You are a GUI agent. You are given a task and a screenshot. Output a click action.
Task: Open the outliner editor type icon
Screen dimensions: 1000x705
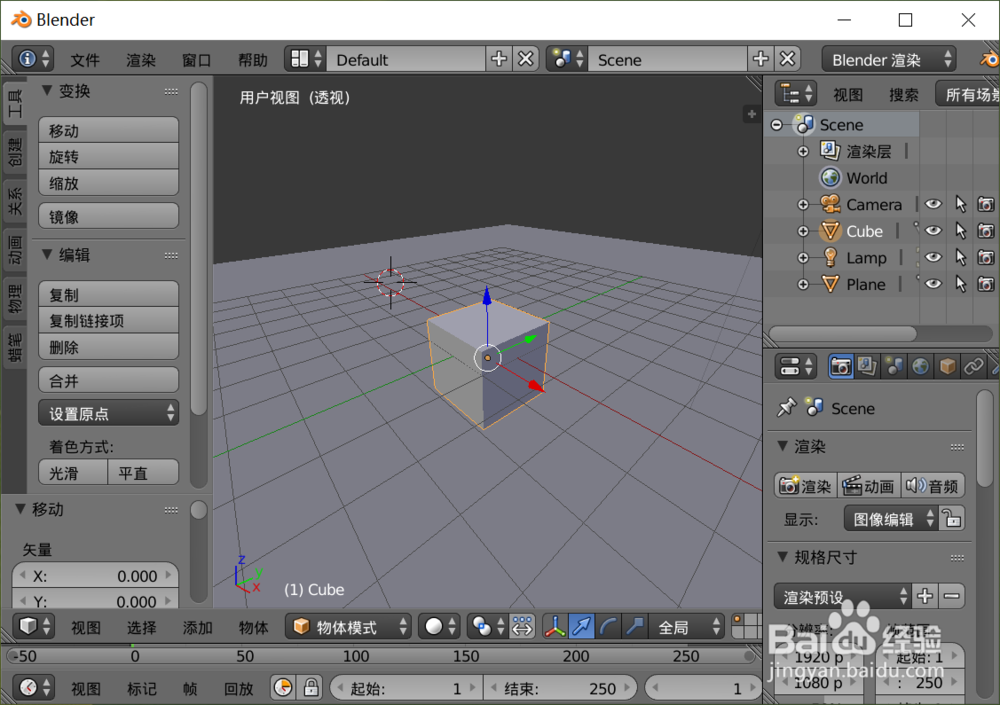pyautogui.click(x=795, y=94)
